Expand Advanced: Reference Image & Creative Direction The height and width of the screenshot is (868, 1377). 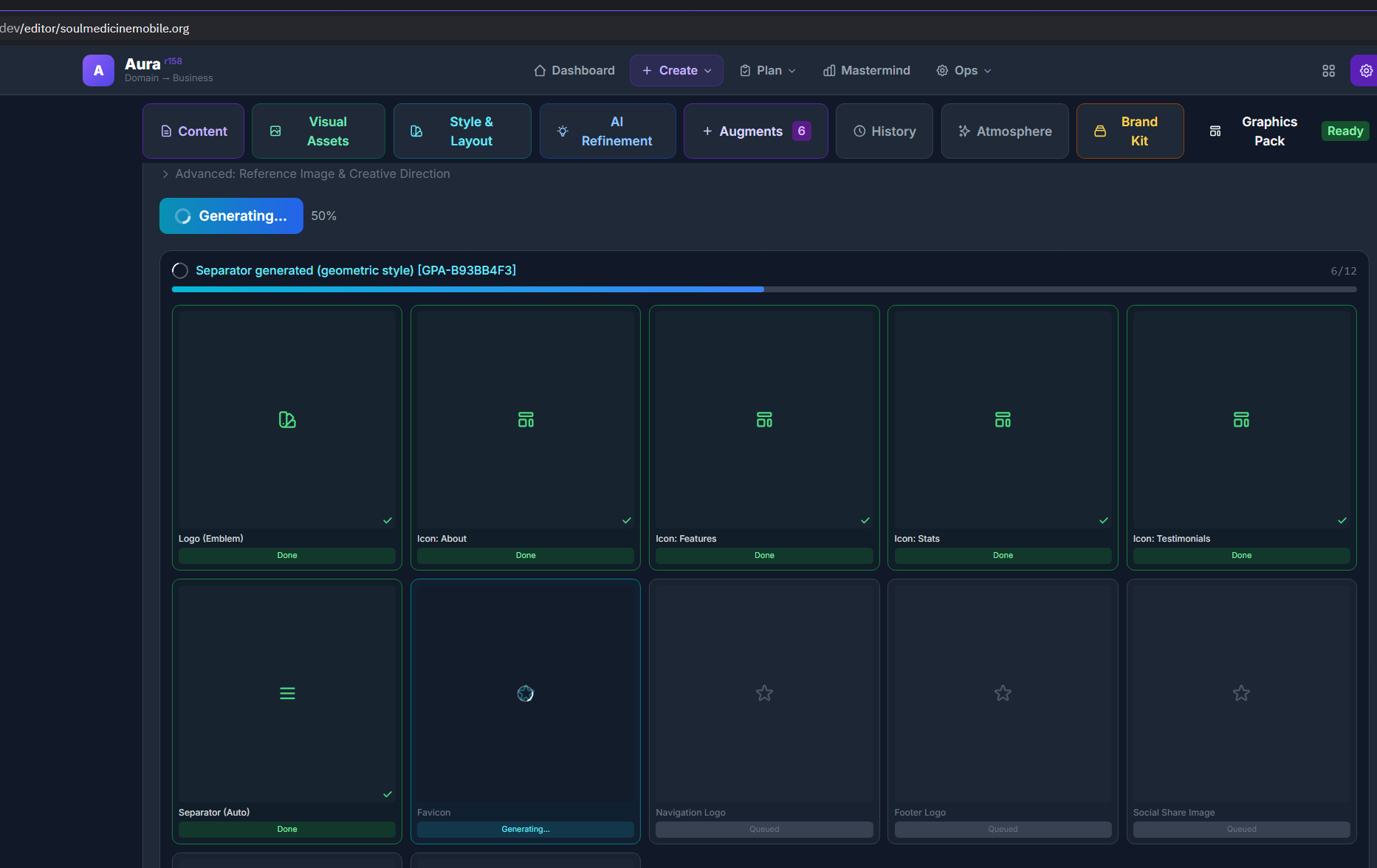306,174
